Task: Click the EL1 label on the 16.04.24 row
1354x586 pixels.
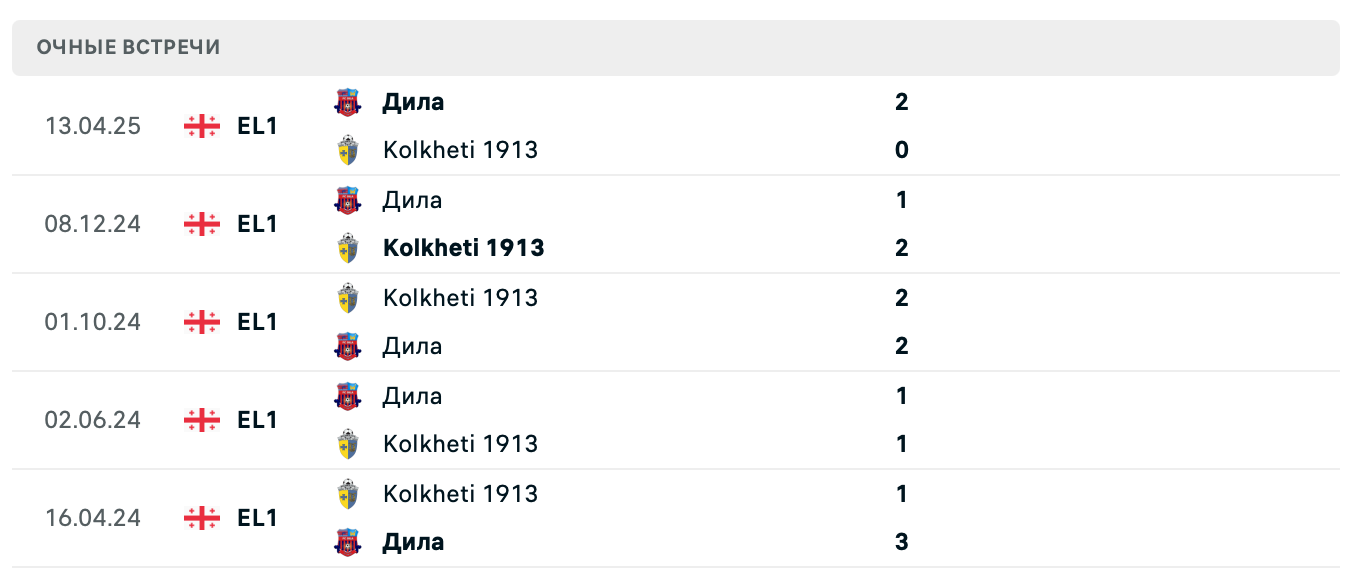Action: pos(256,518)
